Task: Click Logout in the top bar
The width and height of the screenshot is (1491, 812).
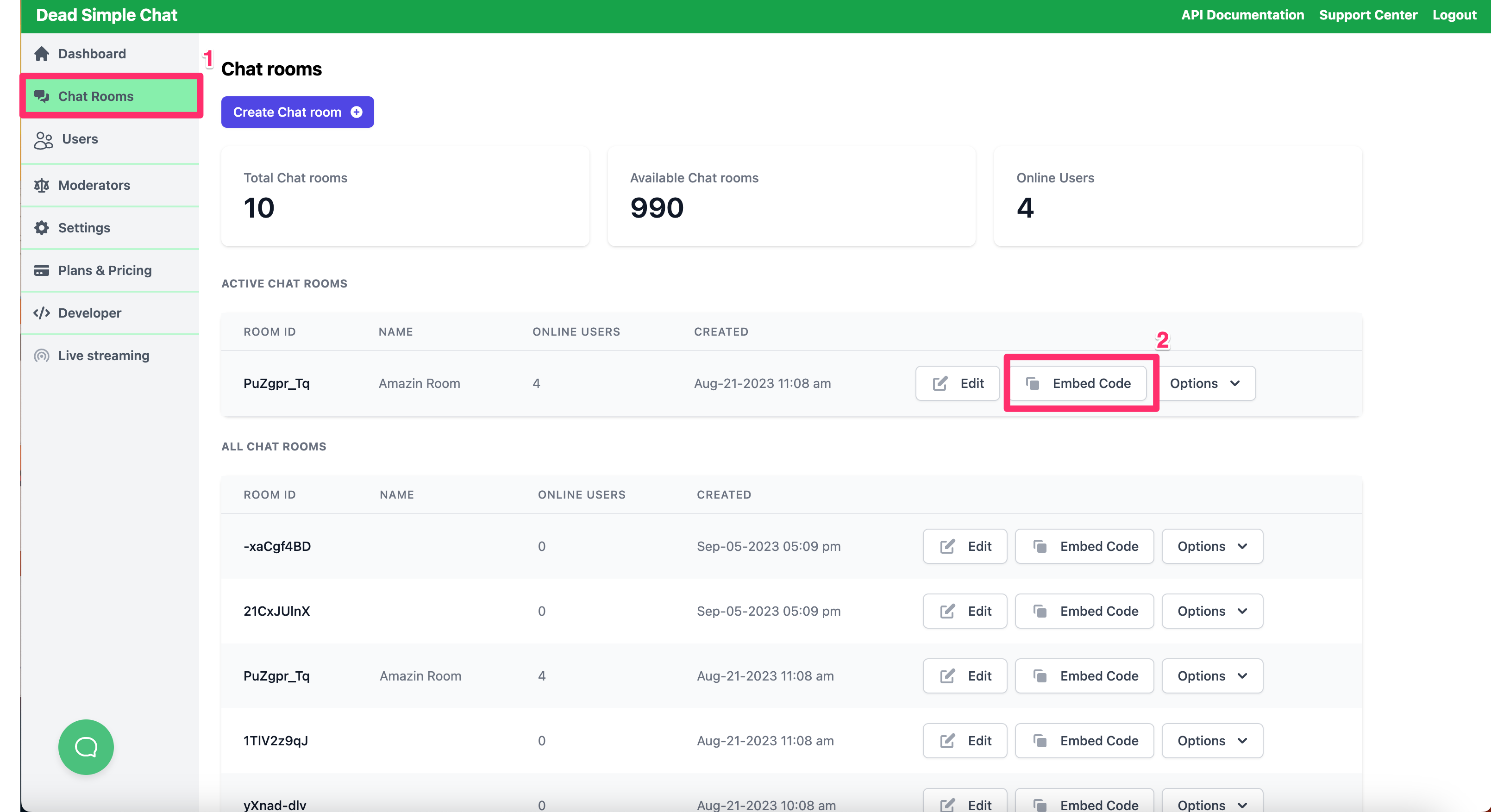Action: pos(1454,15)
